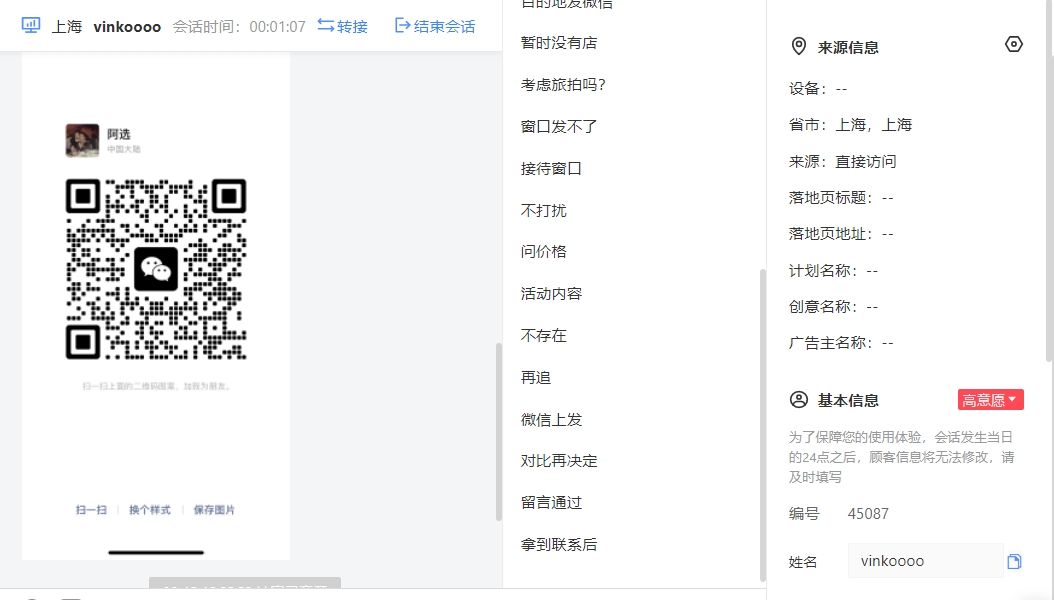This screenshot has height=600, width=1054.
Task: Select quick reply 问价格
Action: tap(544, 252)
